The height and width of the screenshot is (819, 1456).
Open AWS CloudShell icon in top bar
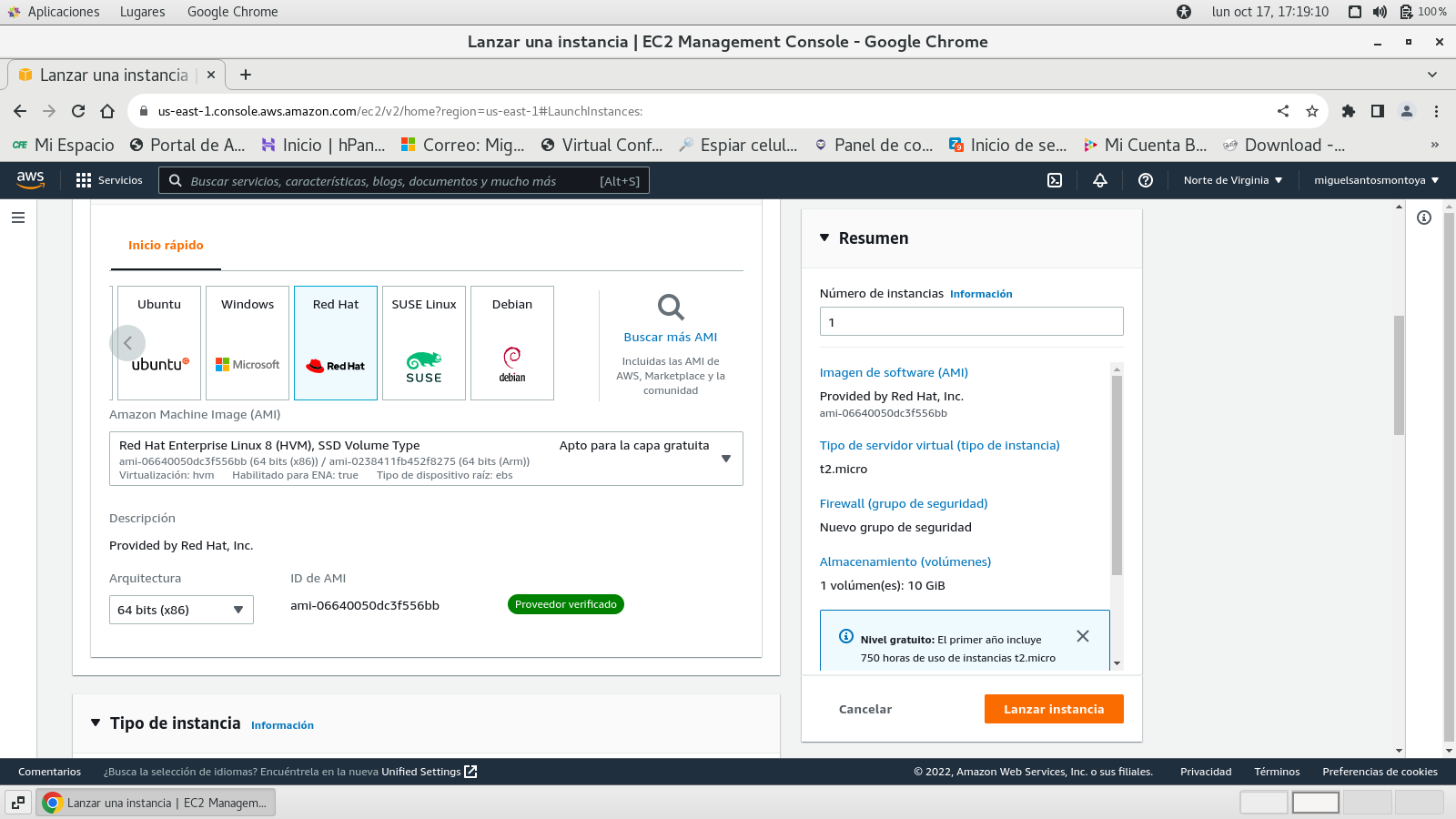pyautogui.click(x=1055, y=180)
